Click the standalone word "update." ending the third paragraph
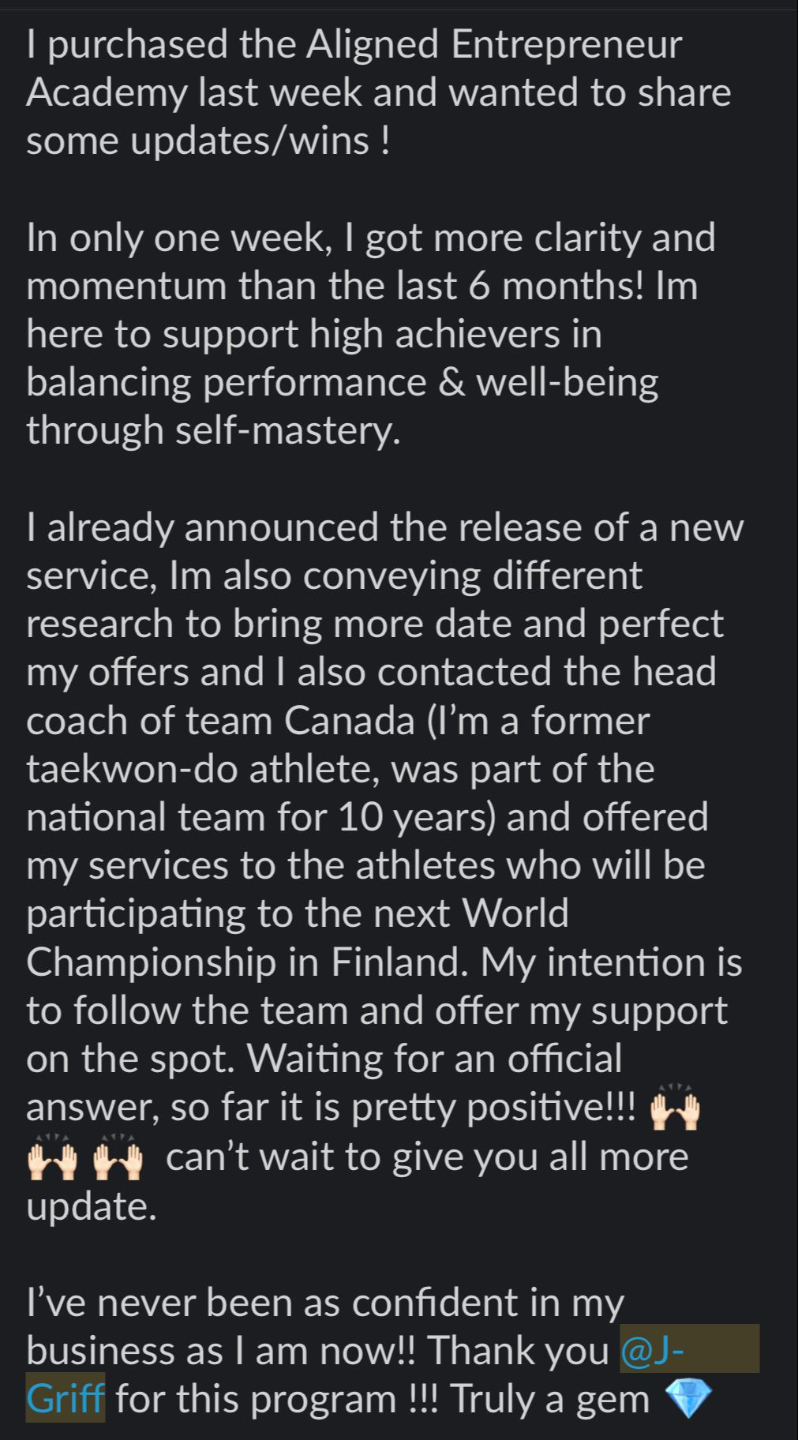 (92, 1207)
